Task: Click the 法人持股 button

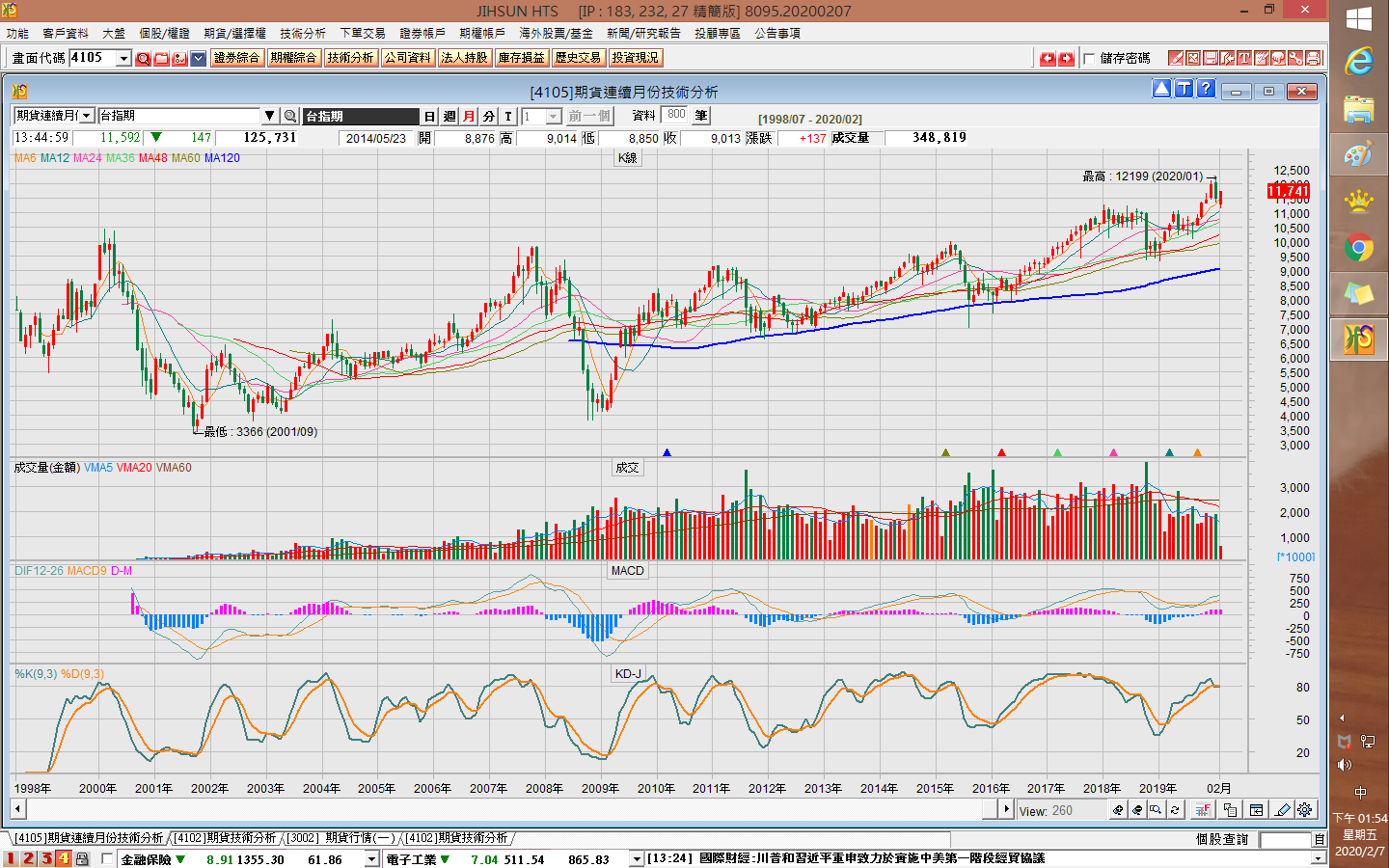Action: pyautogui.click(x=464, y=58)
